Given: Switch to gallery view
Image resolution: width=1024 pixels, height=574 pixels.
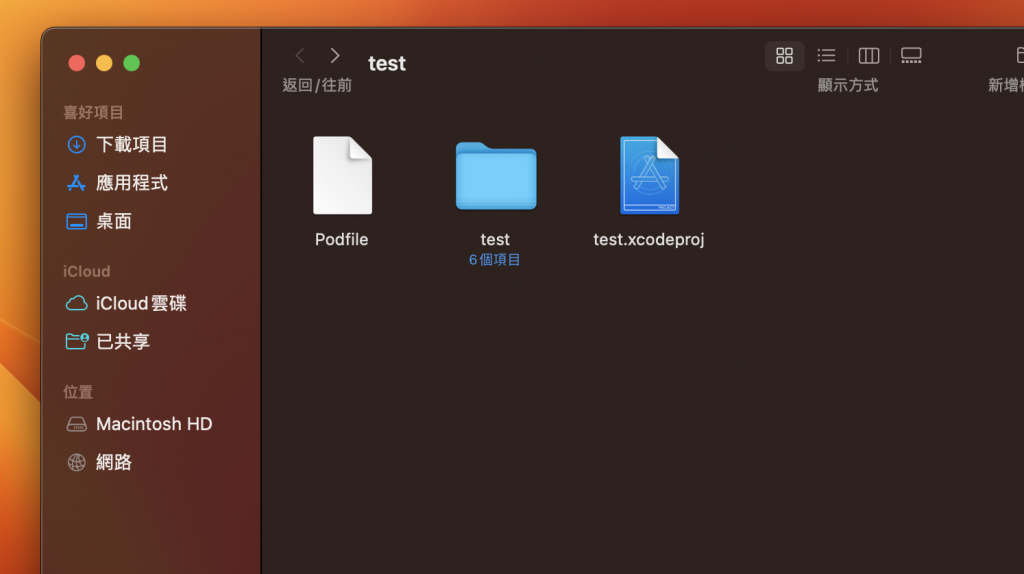Looking at the screenshot, I should point(911,56).
